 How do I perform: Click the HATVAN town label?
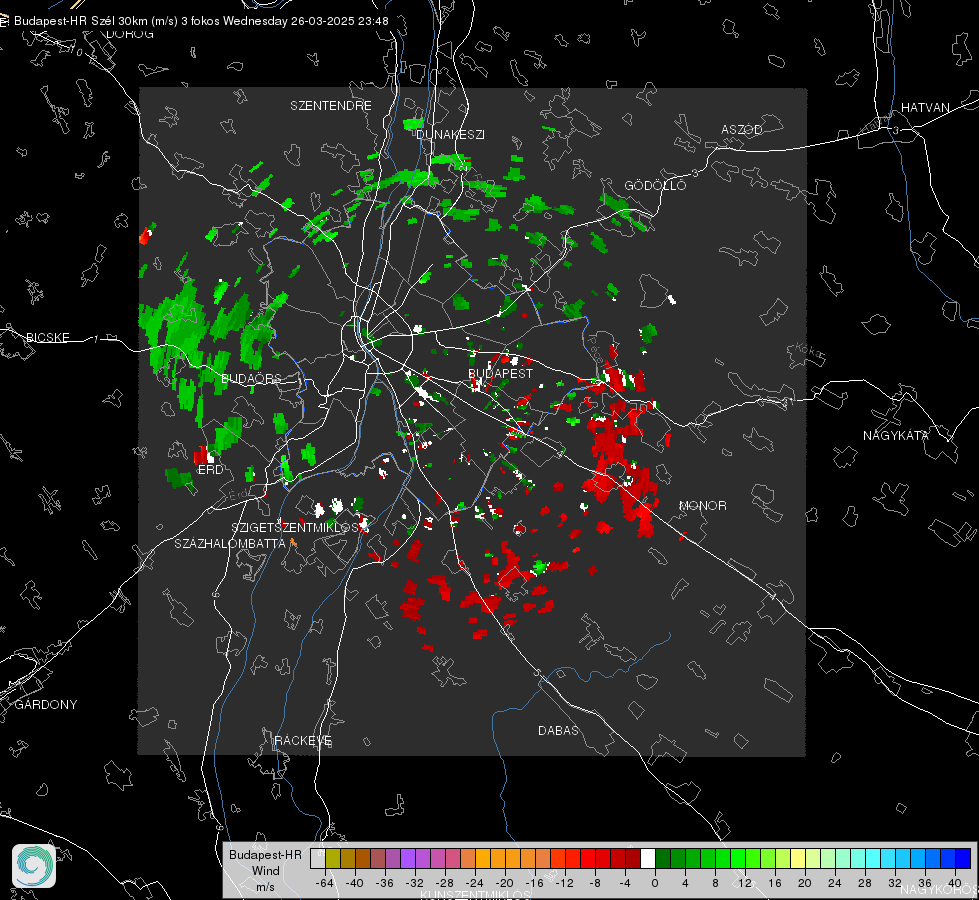(925, 107)
